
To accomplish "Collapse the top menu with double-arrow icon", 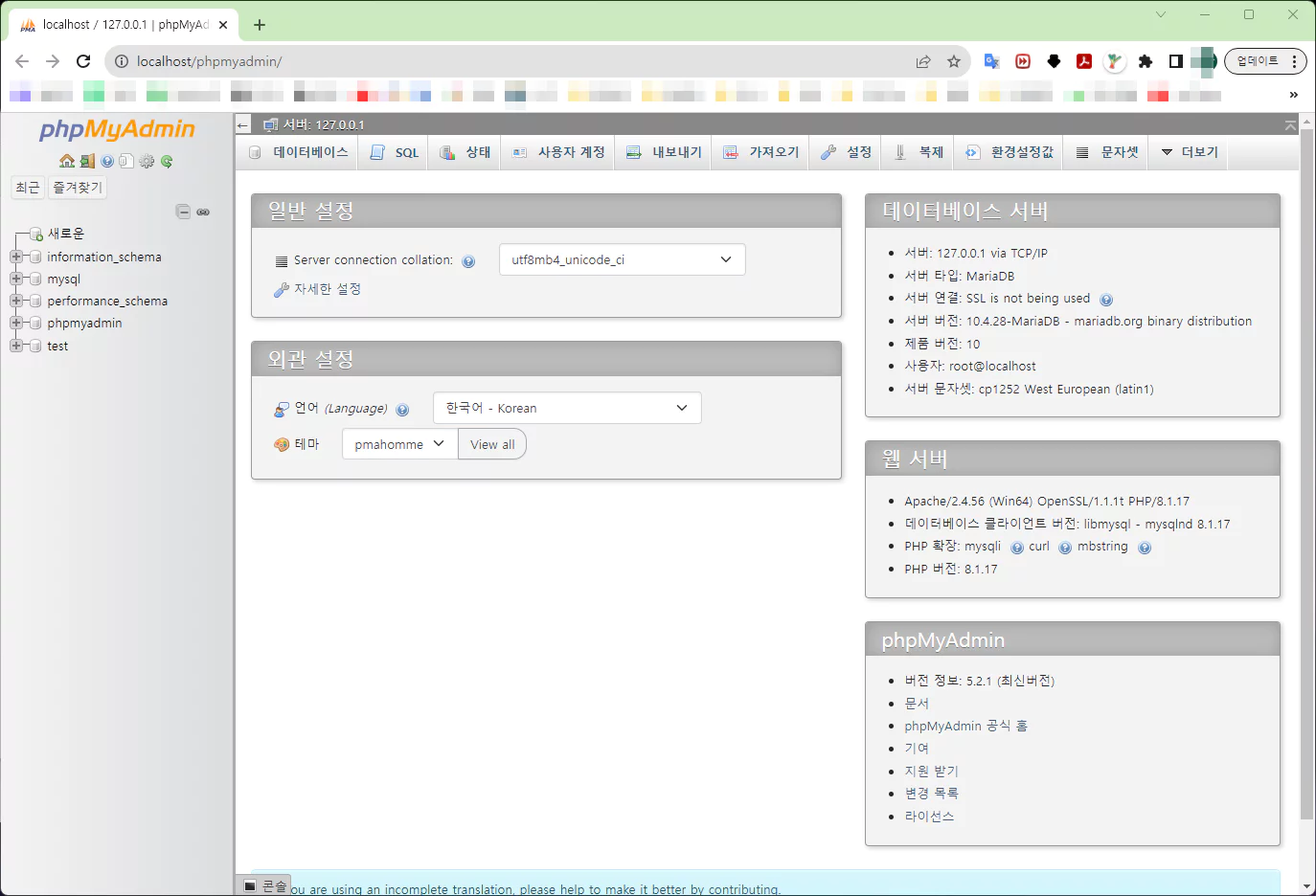I will pyautogui.click(x=1290, y=125).
